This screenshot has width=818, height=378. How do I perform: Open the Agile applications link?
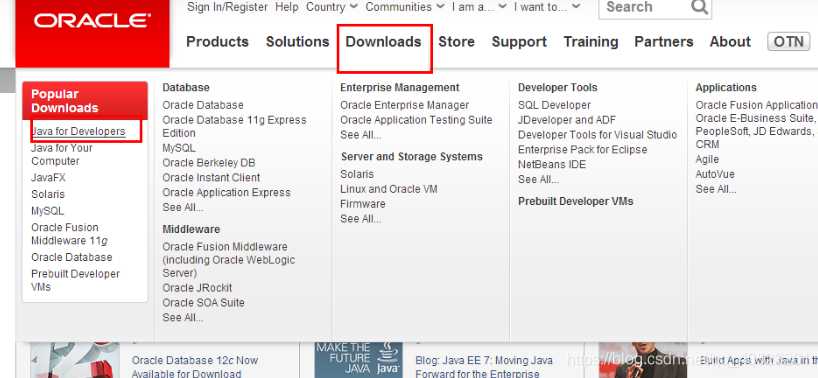(x=707, y=160)
